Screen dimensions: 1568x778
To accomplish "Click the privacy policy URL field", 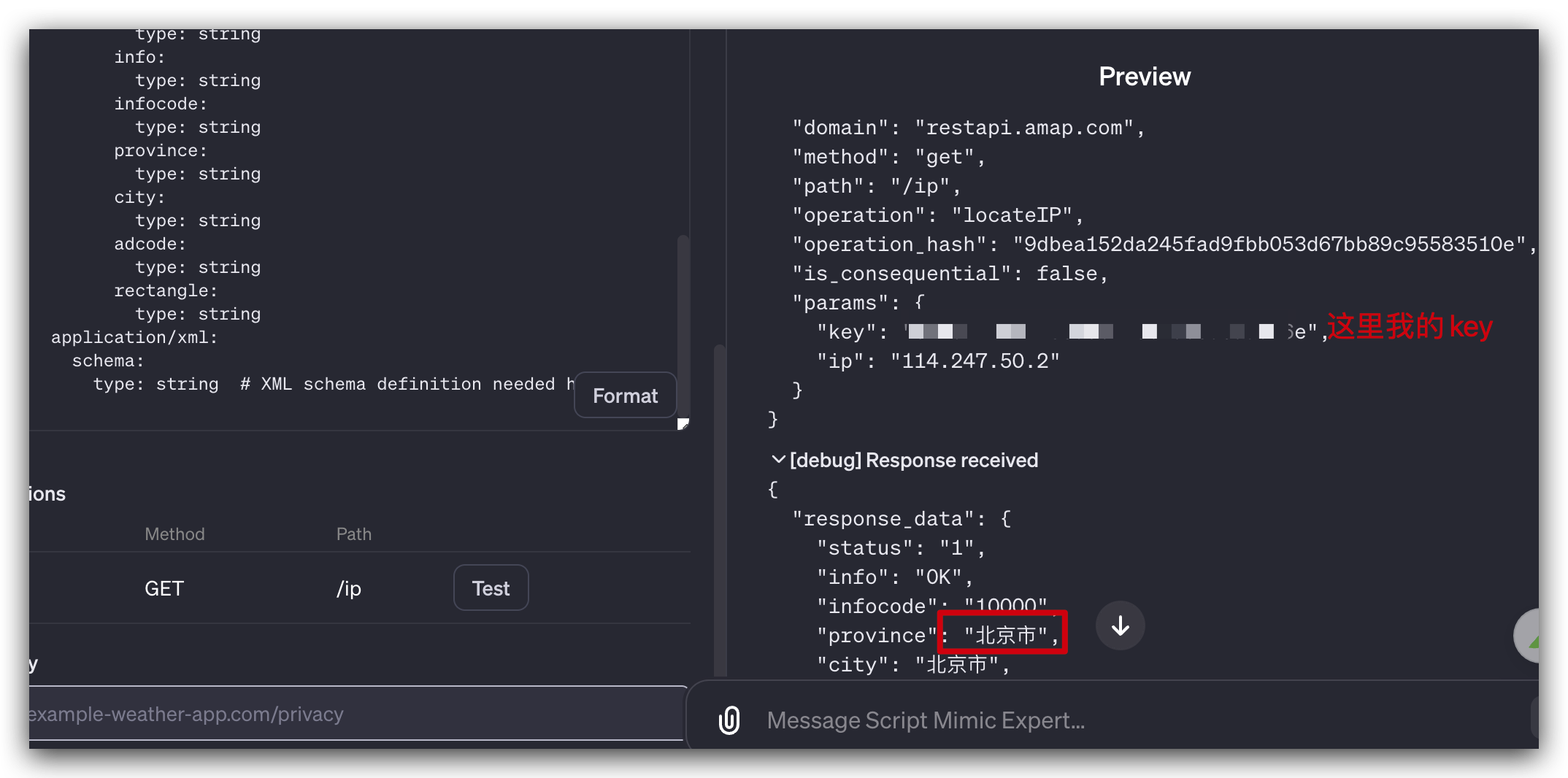I will (x=356, y=714).
